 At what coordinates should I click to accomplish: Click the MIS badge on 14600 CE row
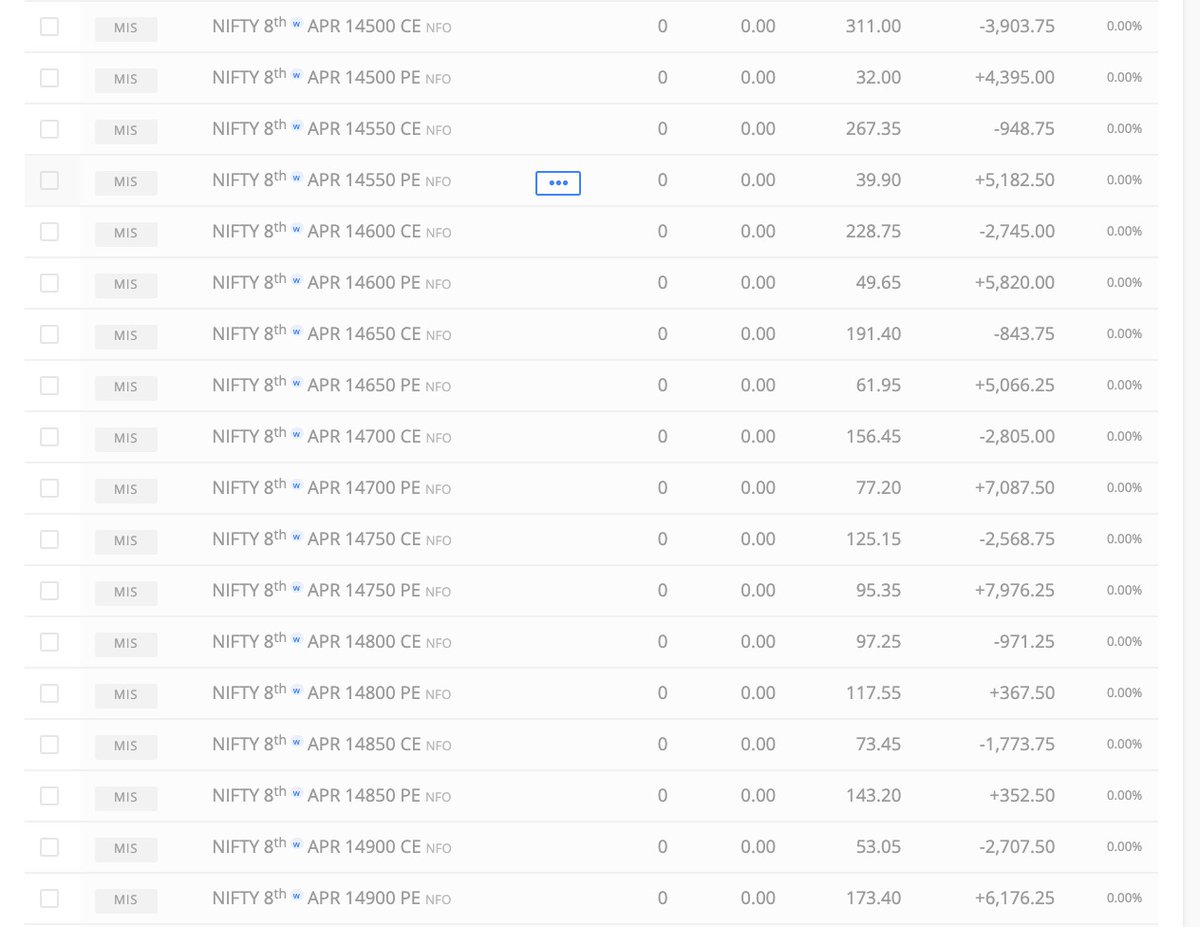coord(126,234)
